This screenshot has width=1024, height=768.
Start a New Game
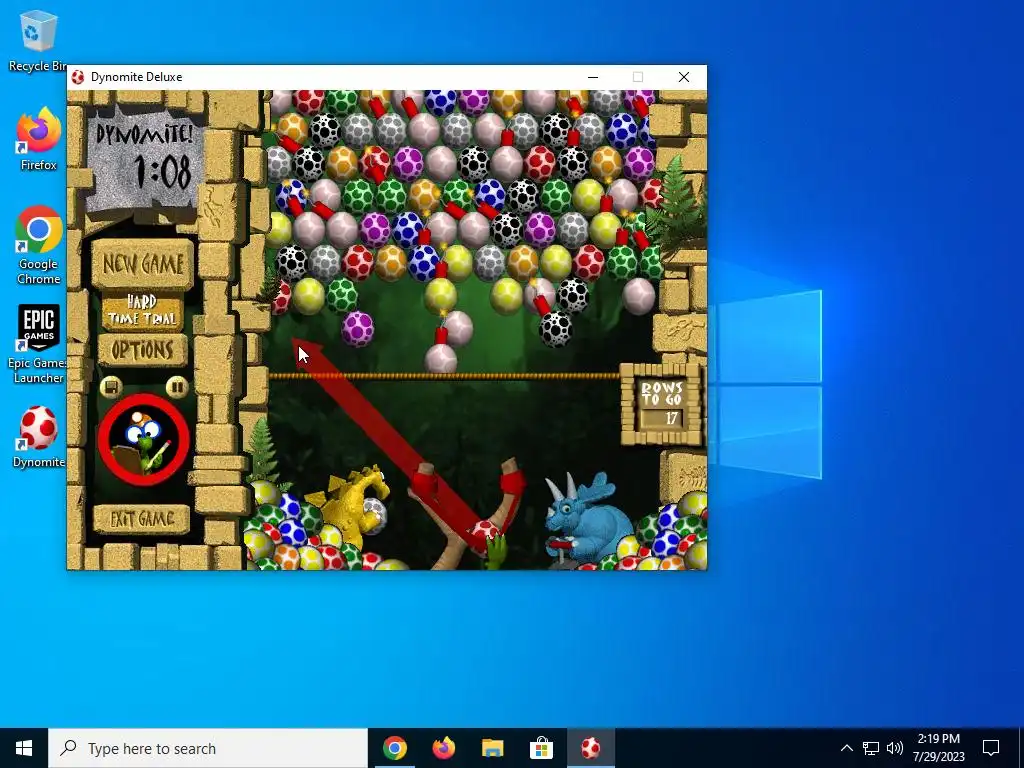point(143,264)
